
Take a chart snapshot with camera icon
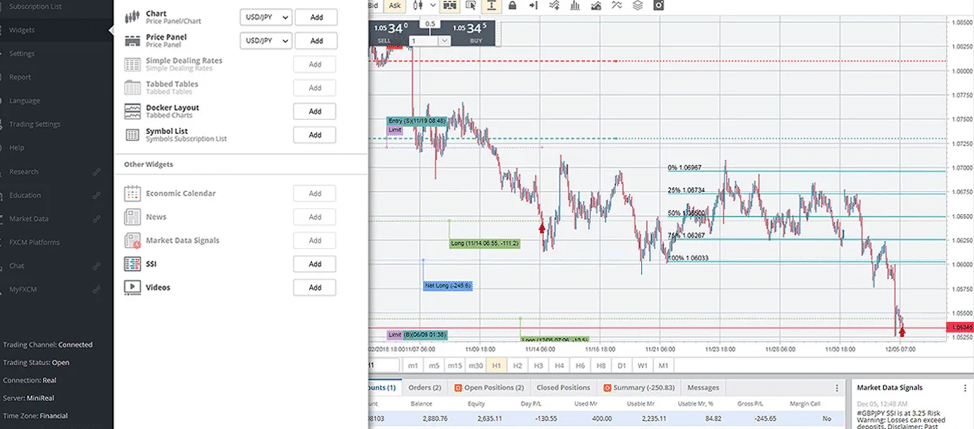658,5
